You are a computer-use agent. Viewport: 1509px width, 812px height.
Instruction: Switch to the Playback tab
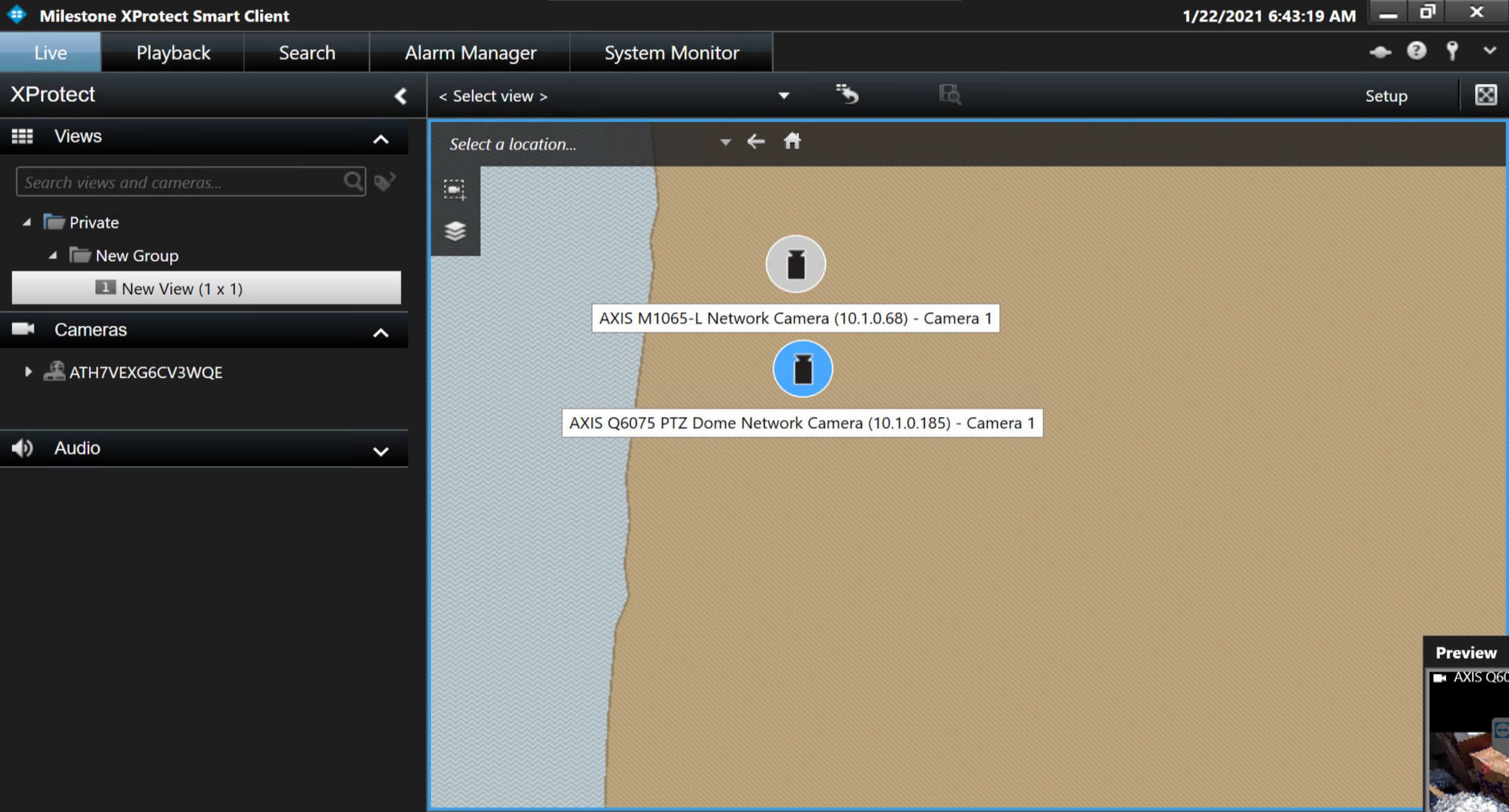click(173, 53)
